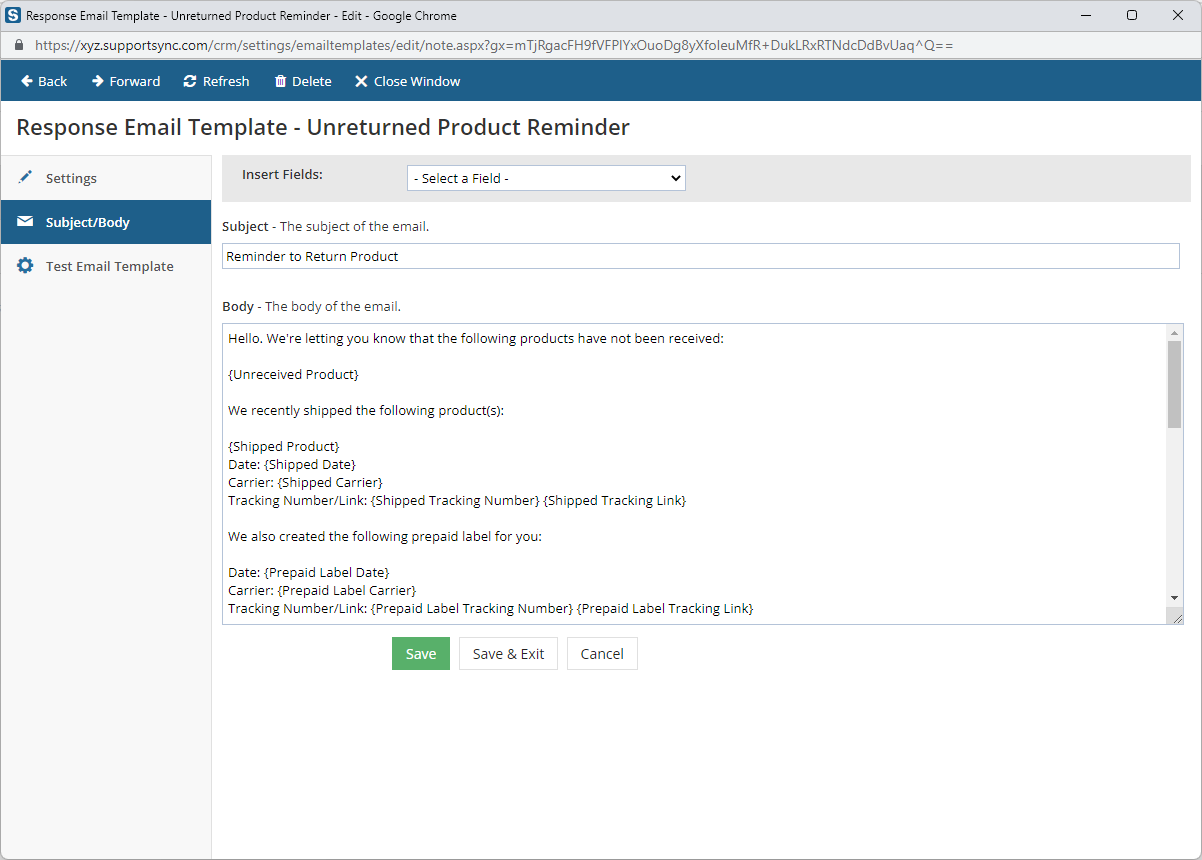Click the body scrollbar down arrow
The height and width of the screenshot is (860, 1202).
point(1174,598)
